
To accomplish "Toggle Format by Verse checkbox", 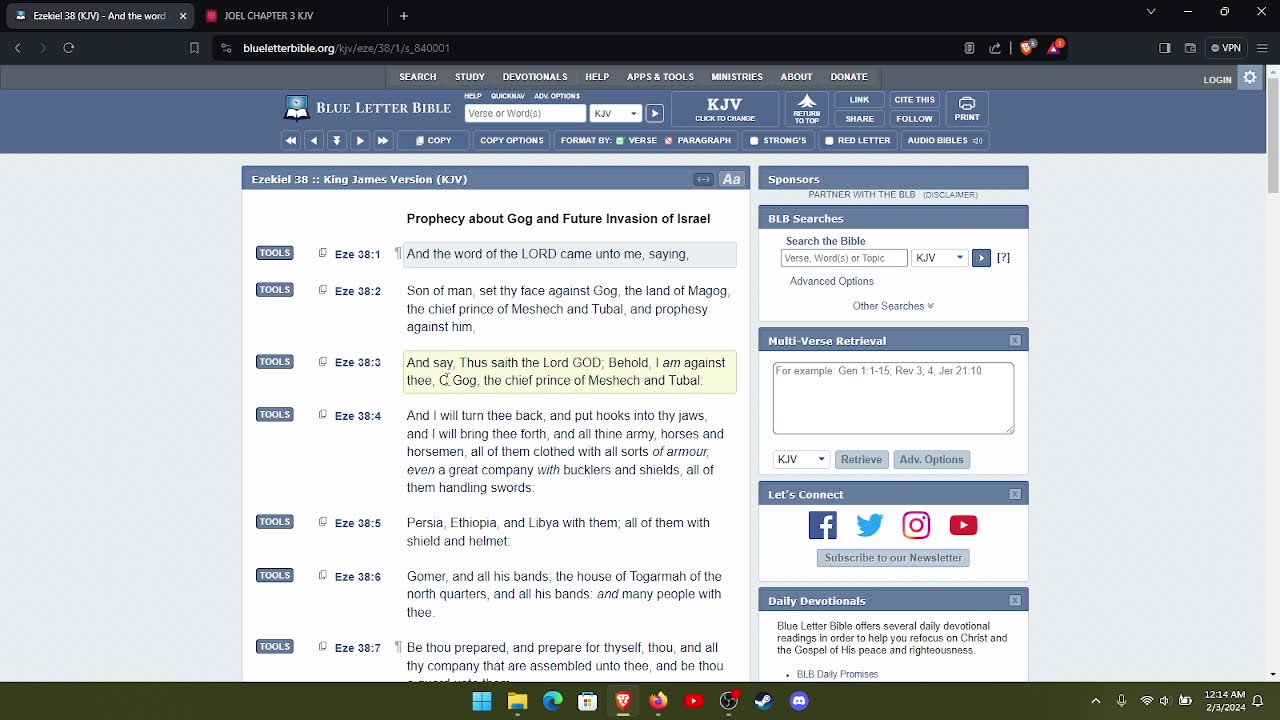I will coord(620,141).
